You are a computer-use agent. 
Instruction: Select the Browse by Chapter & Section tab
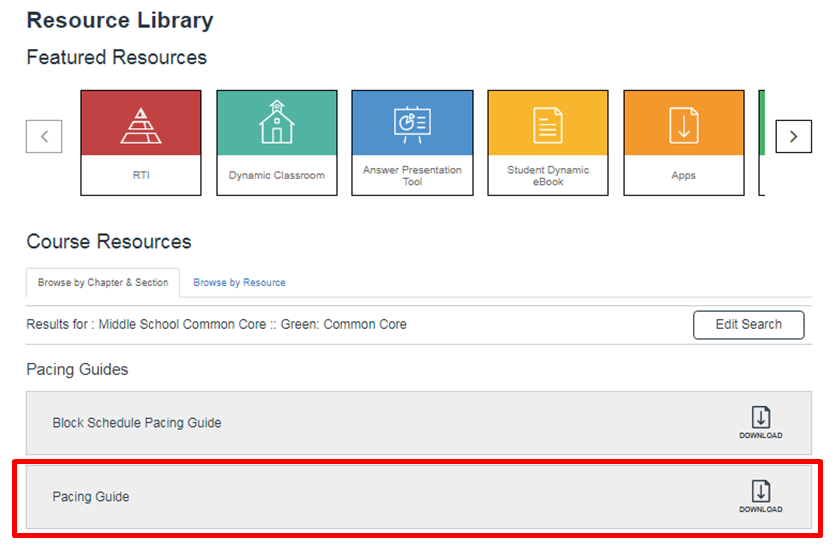tap(103, 283)
